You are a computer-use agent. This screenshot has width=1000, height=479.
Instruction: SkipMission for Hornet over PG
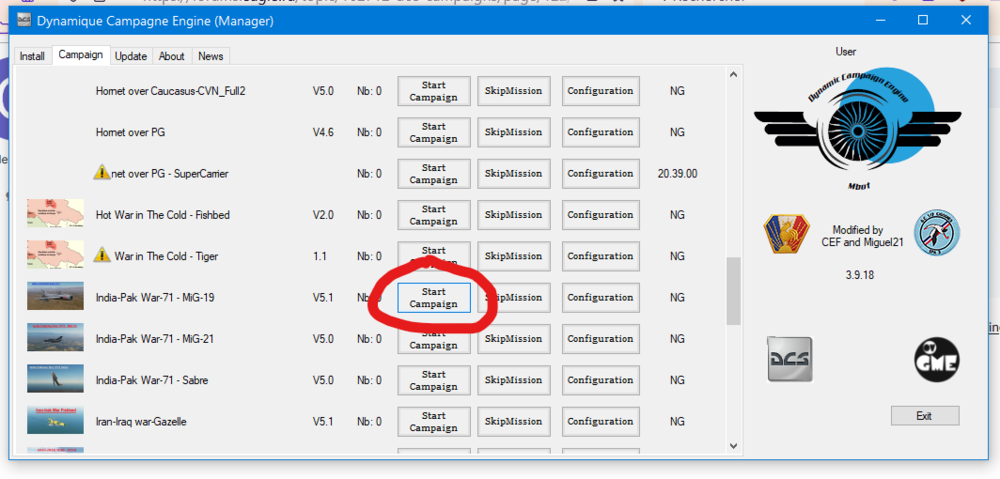click(513, 133)
